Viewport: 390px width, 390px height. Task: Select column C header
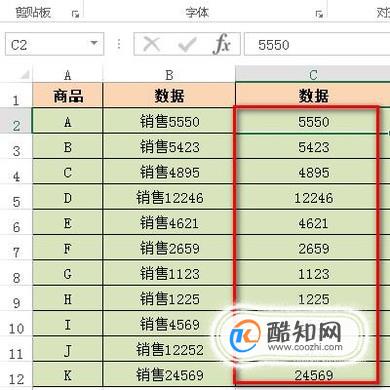(x=313, y=74)
